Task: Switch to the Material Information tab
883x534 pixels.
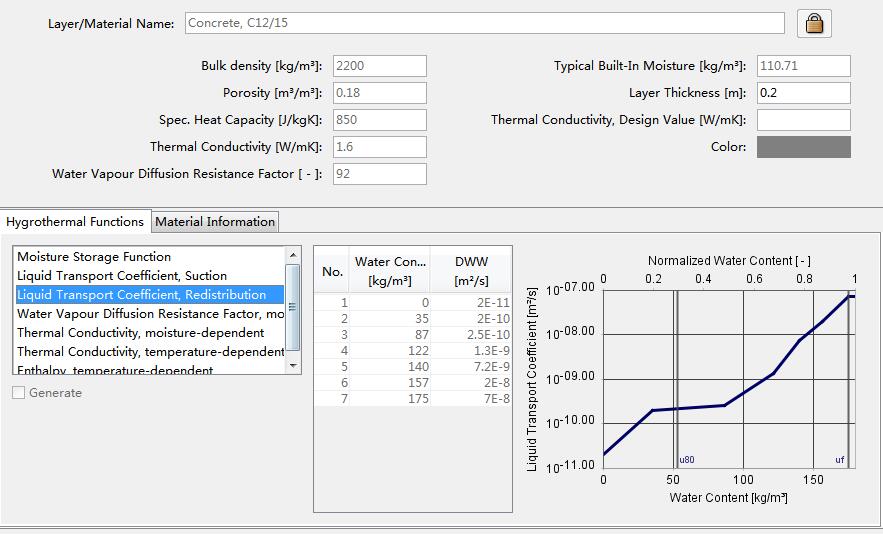Action: tap(215, 221)
